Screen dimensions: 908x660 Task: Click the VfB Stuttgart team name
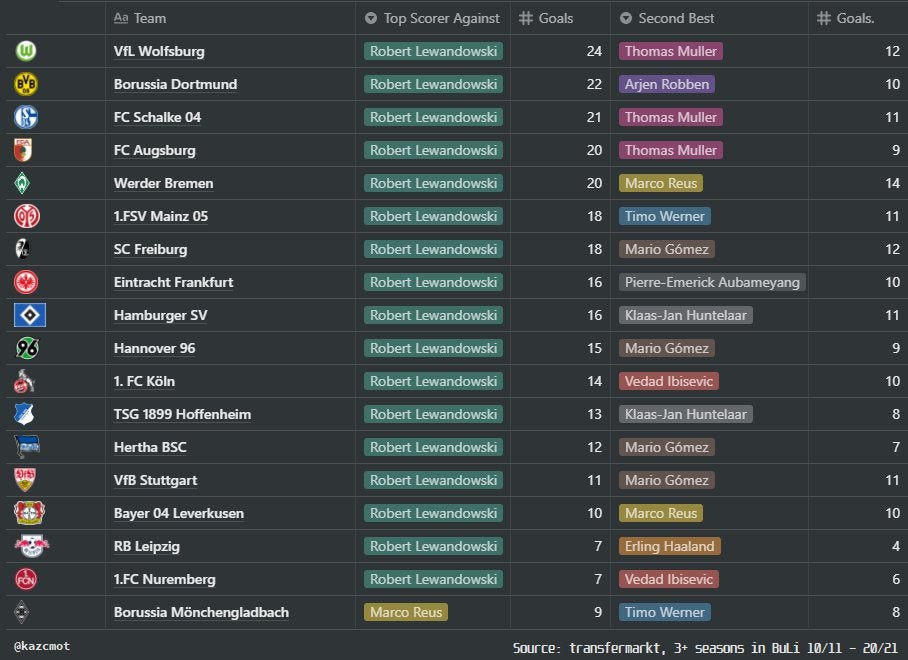coord(155,480)
